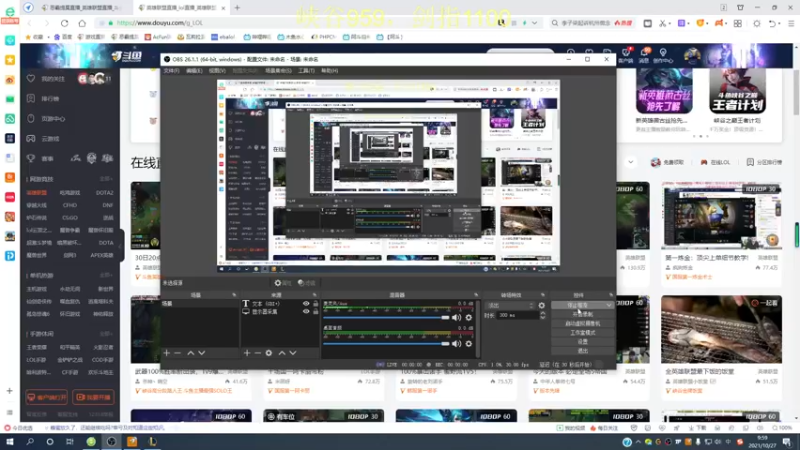This screenshot has width=800, height=450.
Task: Open Douyu creator center lightbulb icon
Action: 663,55
